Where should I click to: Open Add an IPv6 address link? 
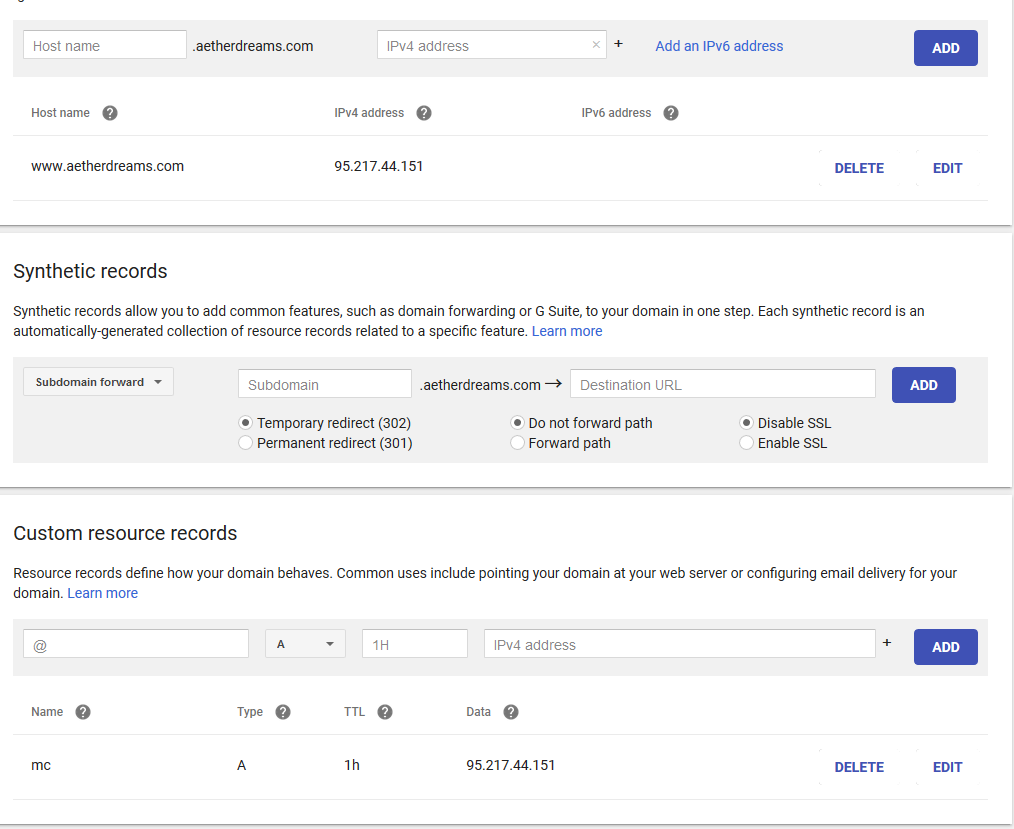click(x=719, y=46)
